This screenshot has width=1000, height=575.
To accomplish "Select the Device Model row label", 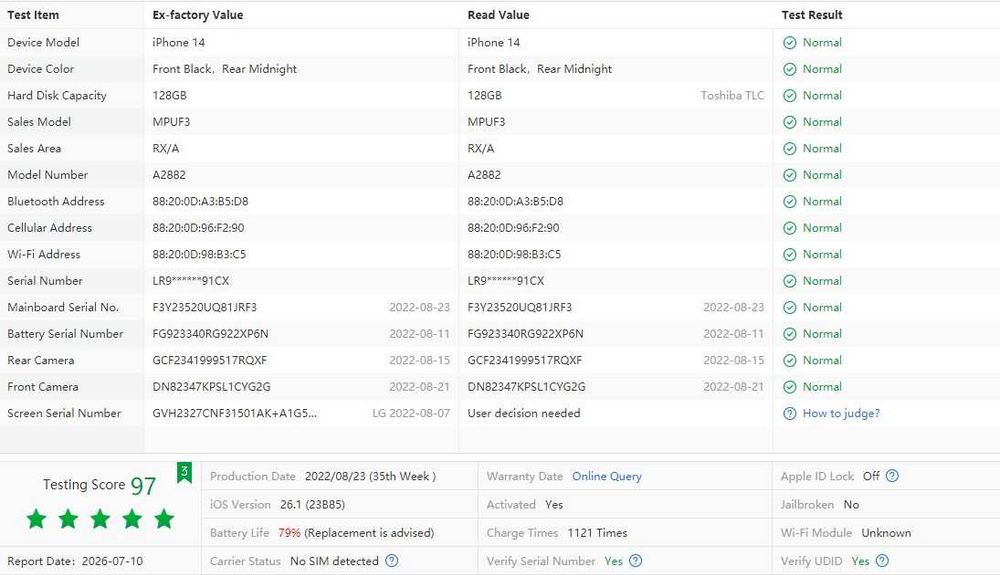I will [43, 42].
